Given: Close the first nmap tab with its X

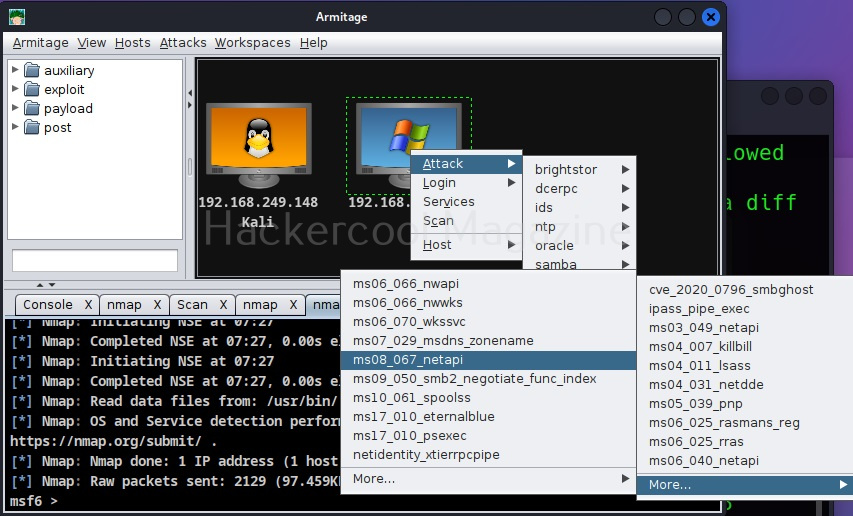Looking at the screenshot, I should pyautogui.click(x=157, y=304).
